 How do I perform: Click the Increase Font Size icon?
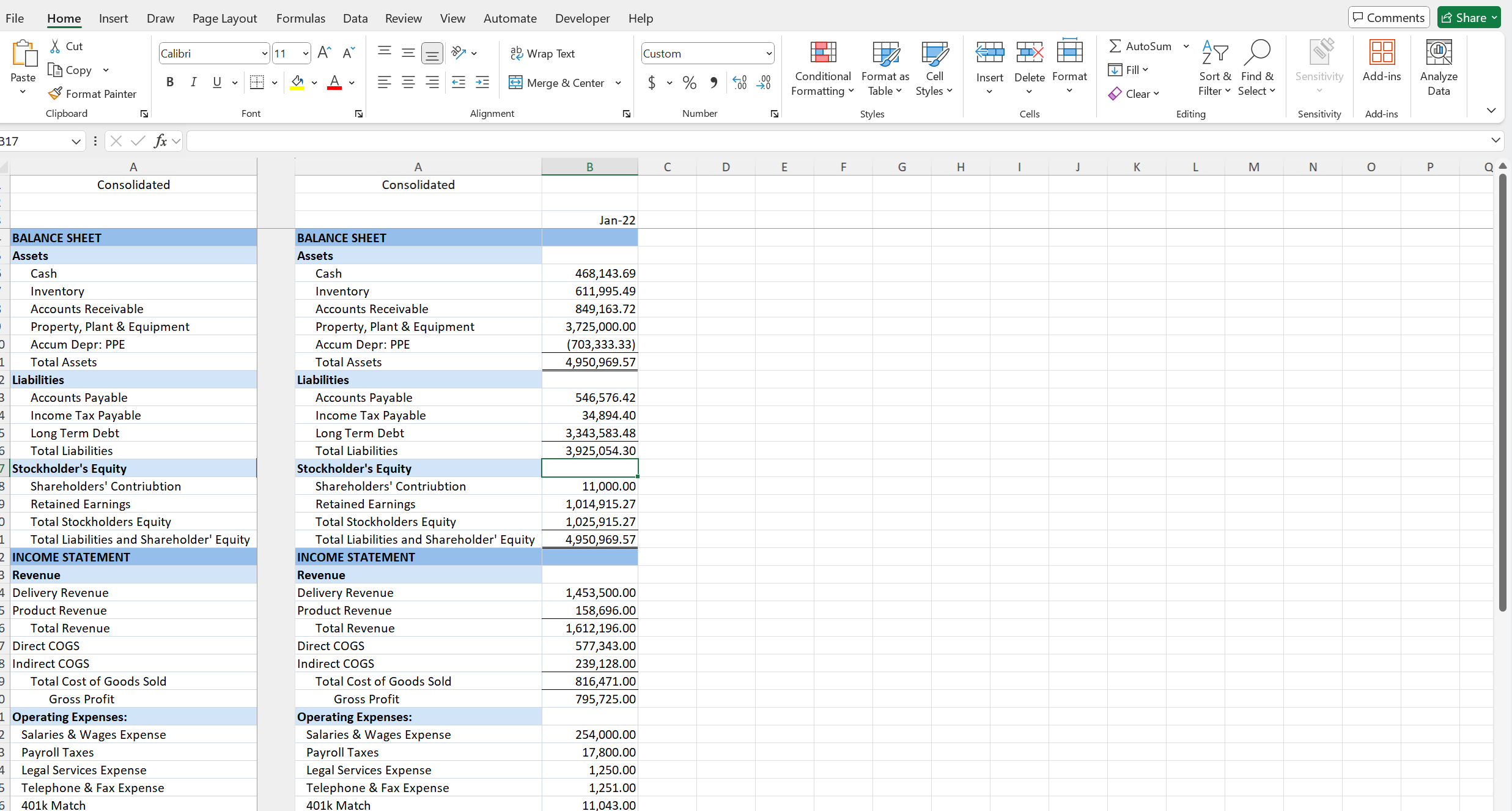tap(324, 53)
